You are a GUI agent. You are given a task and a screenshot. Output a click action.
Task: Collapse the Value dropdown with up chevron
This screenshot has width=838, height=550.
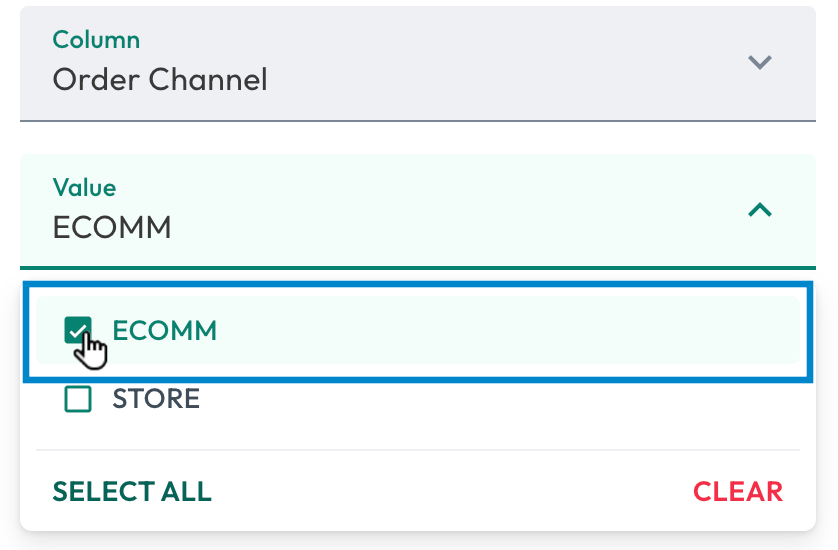tap(759, 210)
